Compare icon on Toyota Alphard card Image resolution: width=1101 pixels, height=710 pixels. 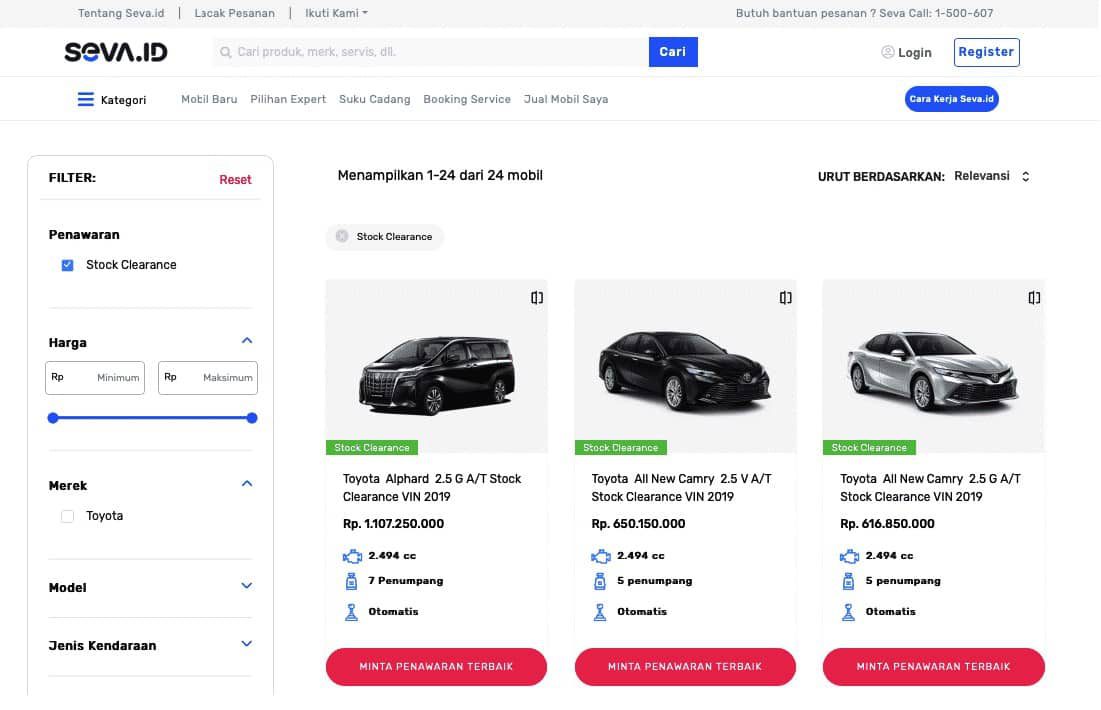point(537,298)
